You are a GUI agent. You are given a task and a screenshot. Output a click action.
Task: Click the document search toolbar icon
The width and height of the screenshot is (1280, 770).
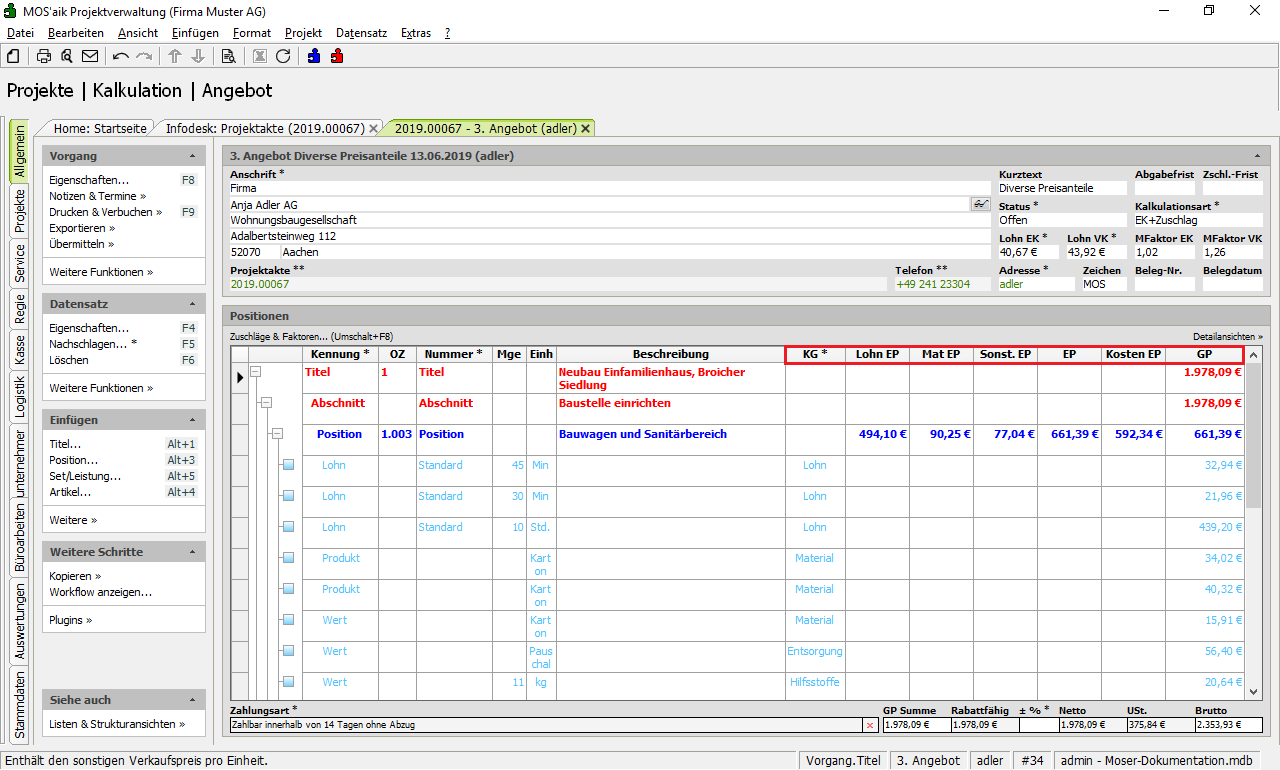click(228, 56)
